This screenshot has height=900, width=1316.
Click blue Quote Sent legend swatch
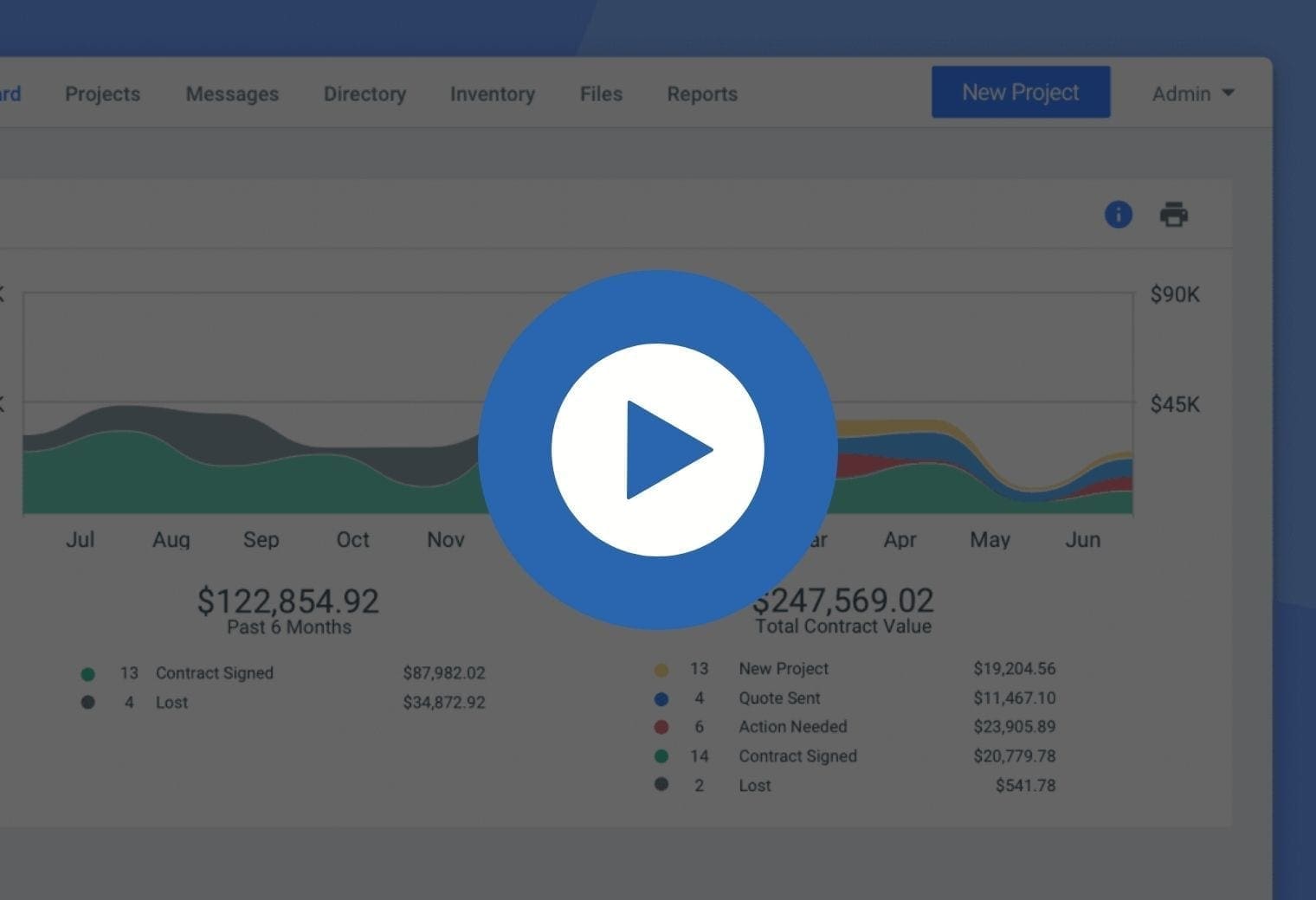(661, 698)
